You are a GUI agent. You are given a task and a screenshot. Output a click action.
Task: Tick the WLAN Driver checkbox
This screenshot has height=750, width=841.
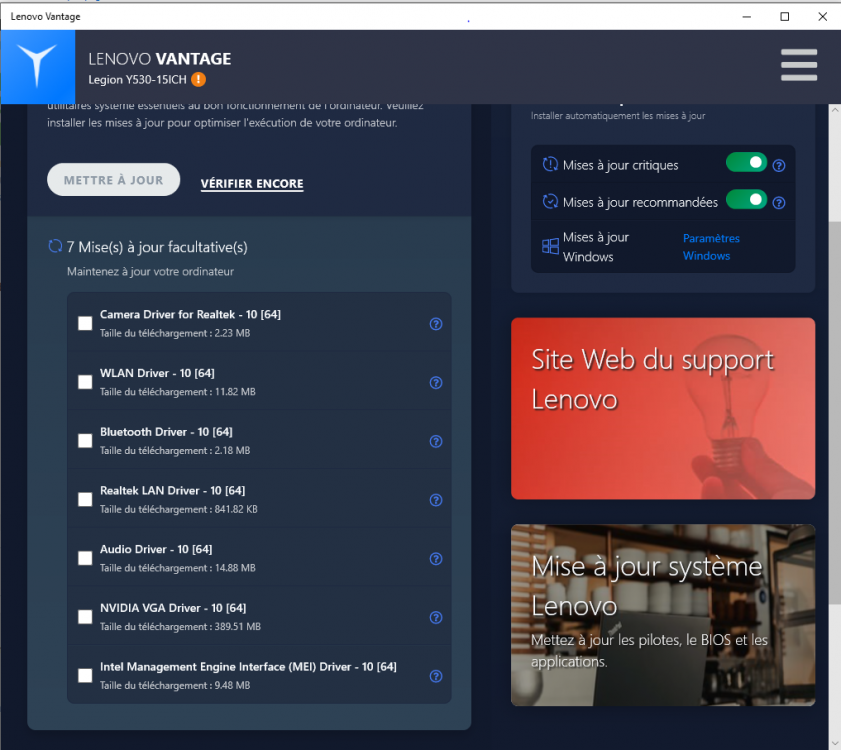[85, 382]
